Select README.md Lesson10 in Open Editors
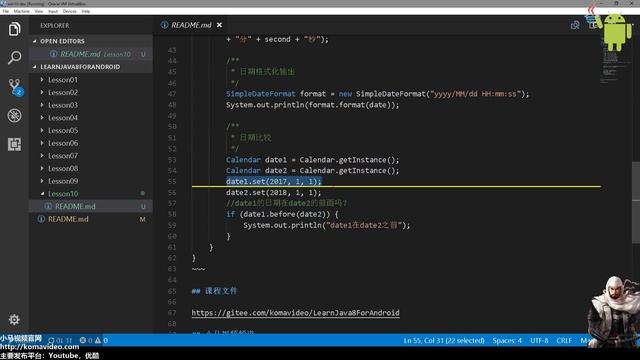 click(x=91, y=54)
